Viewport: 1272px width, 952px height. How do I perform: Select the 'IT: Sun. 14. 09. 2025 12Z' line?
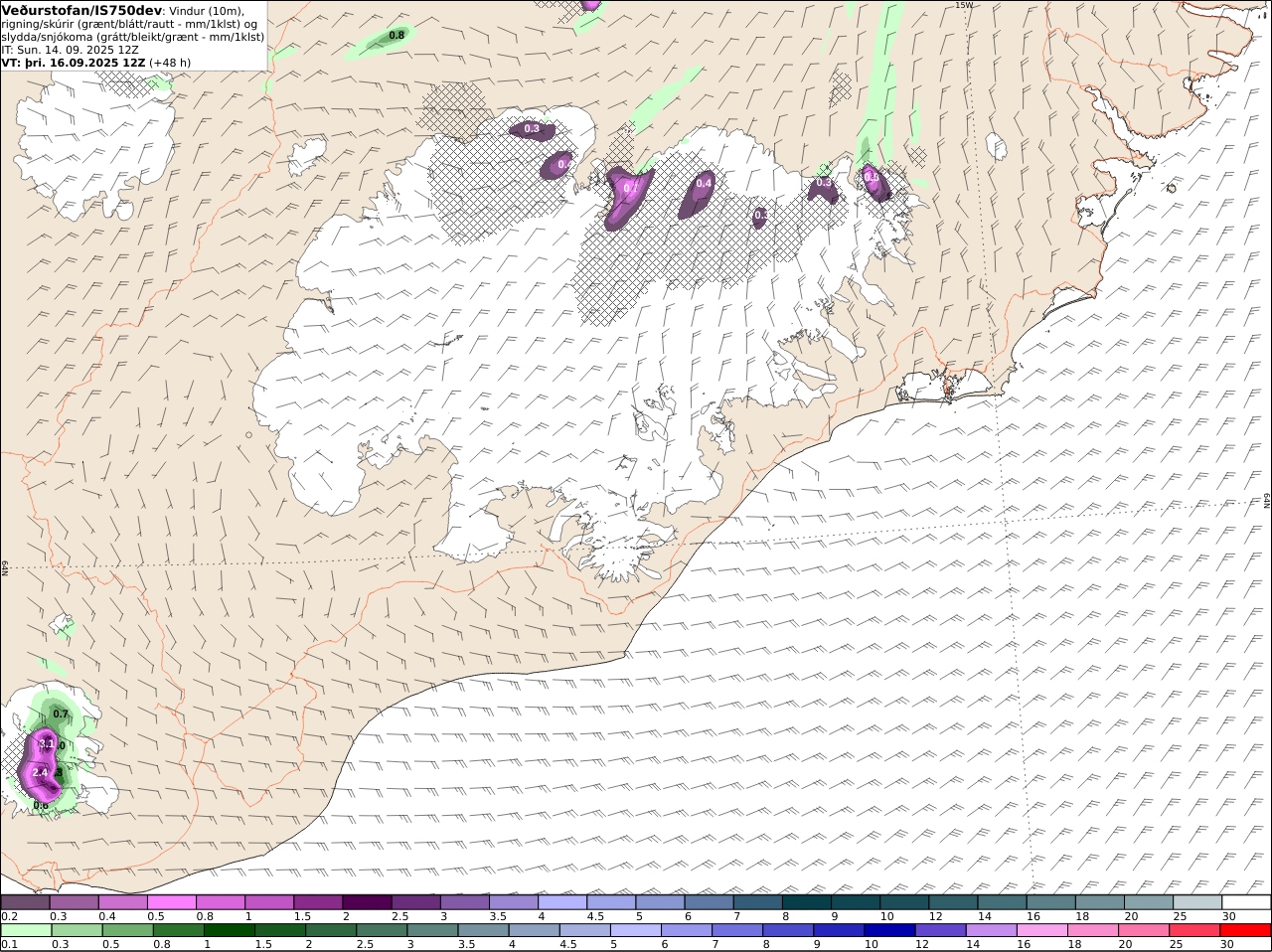[71, 49]
